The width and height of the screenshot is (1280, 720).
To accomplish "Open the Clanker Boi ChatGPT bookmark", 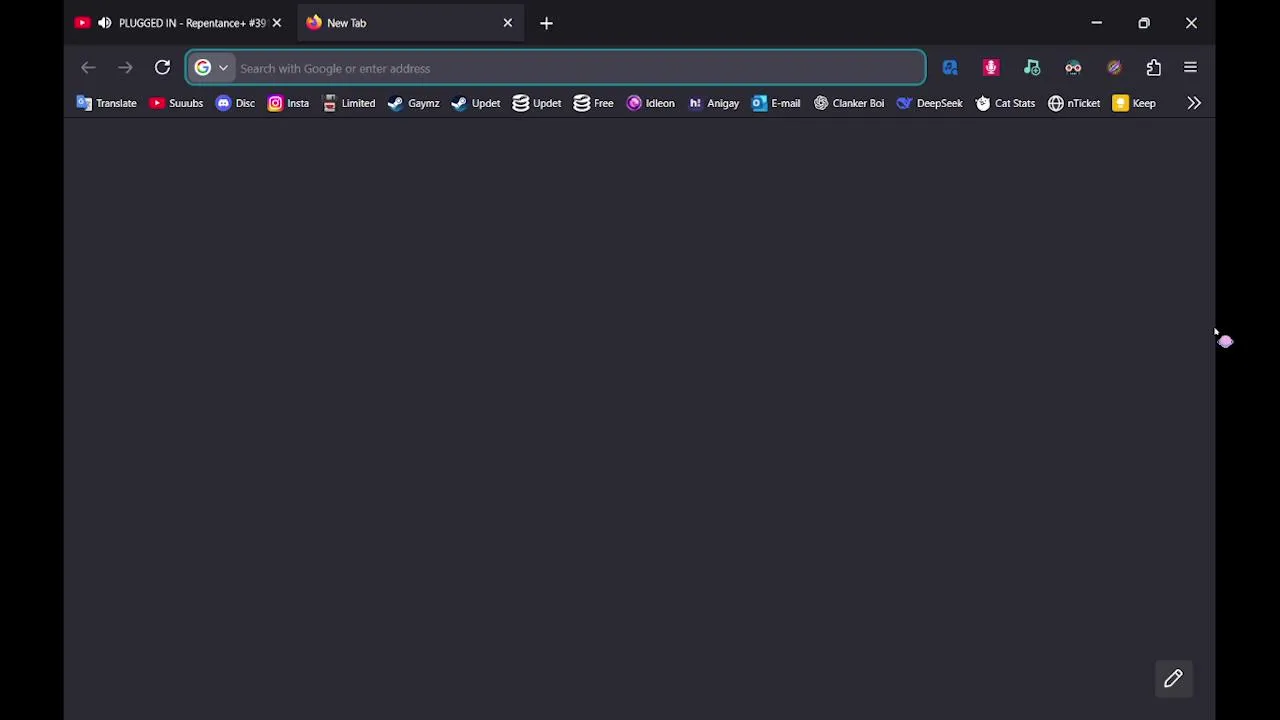I will (849, 103).
